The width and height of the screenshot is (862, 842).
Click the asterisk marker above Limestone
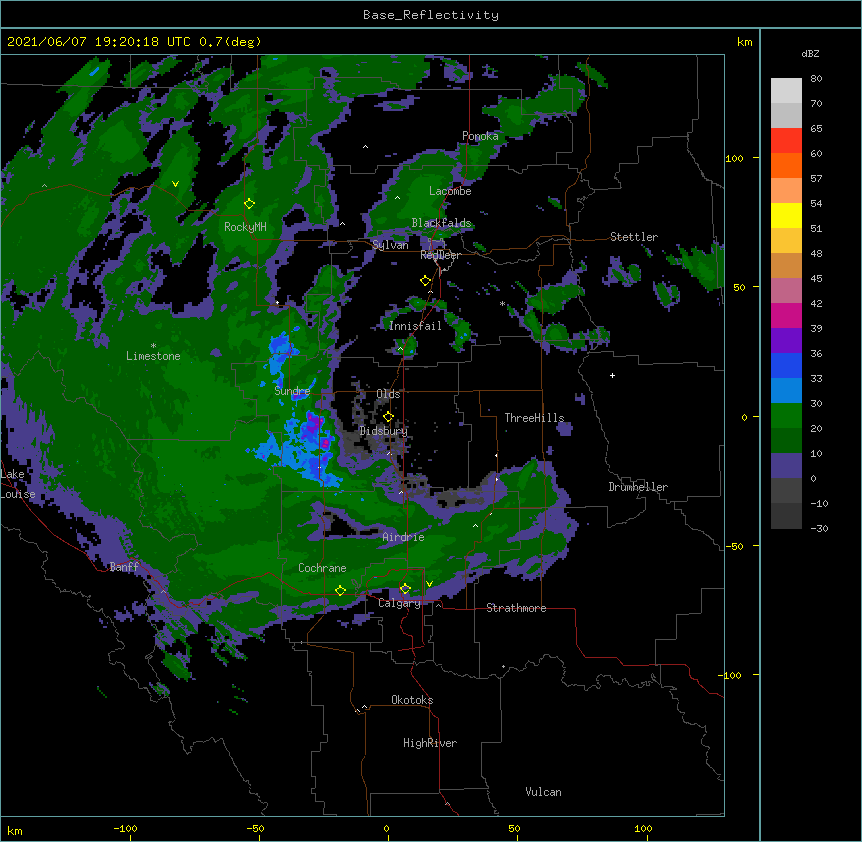[153, 346]
